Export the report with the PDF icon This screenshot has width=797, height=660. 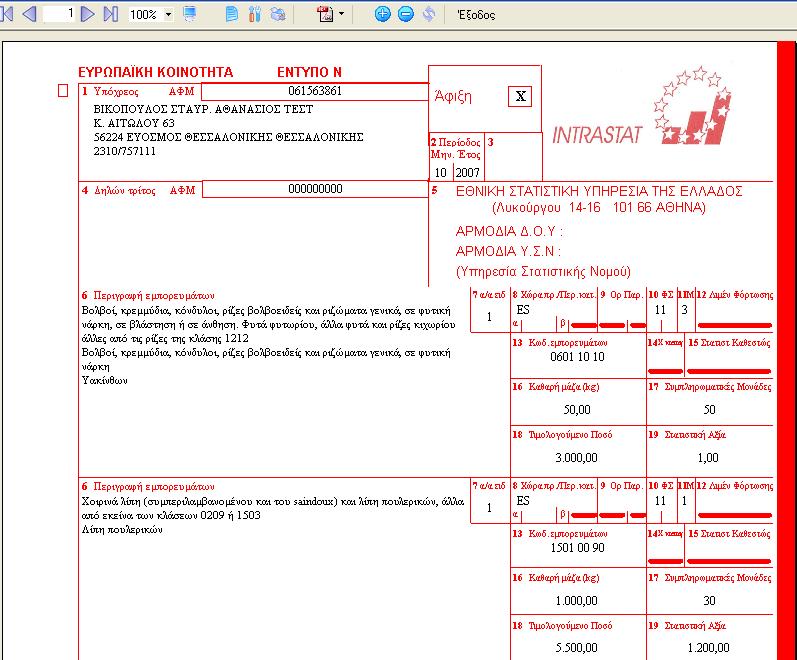tap(325, 14)
